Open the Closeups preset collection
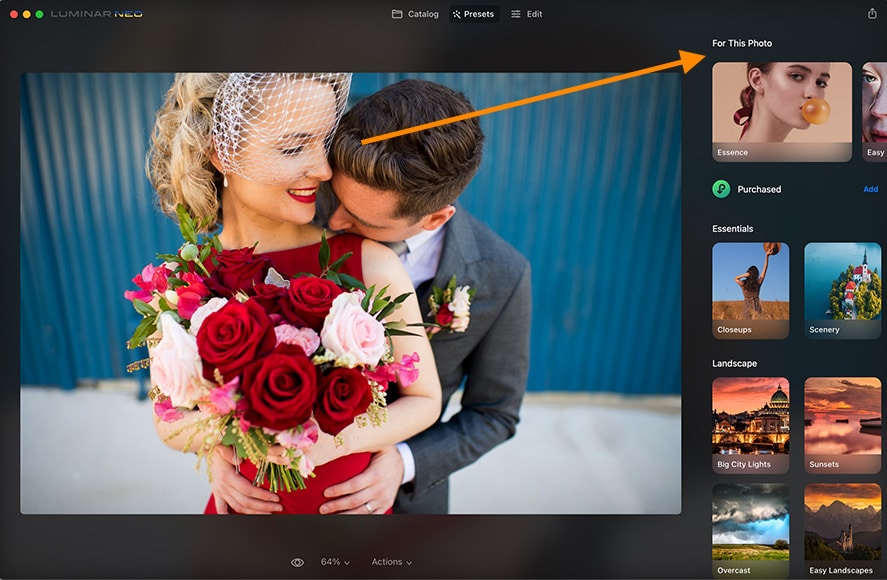Viewport: 887px width, 580px height. 751,291
